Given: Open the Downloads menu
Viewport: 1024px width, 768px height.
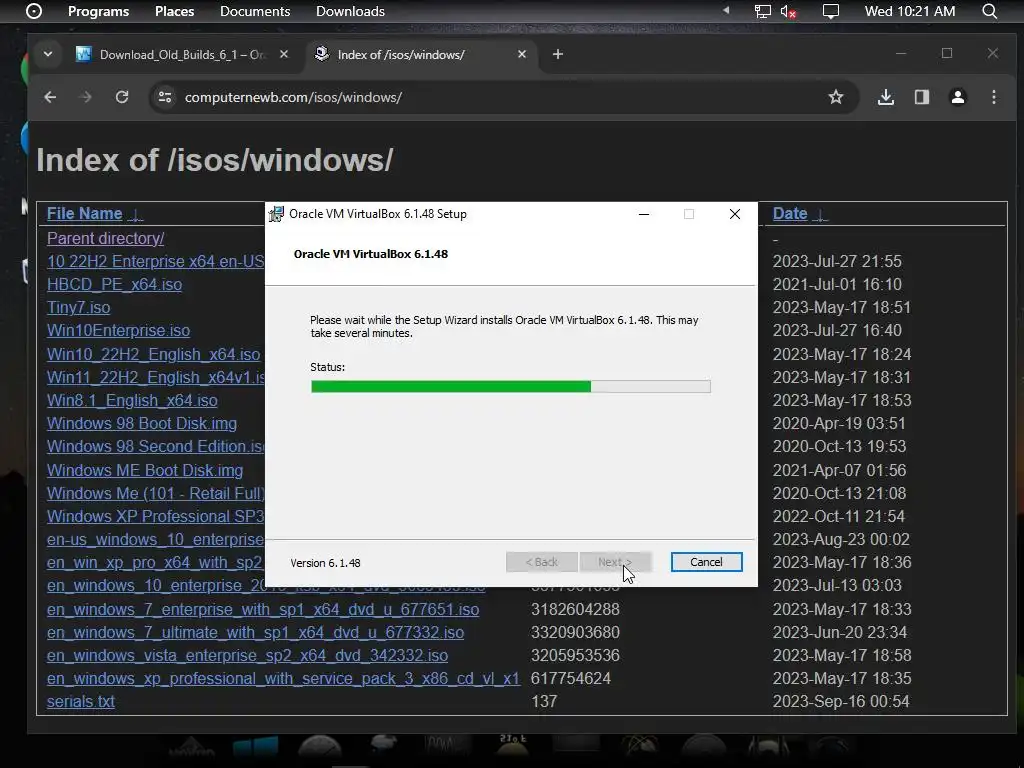Looking at the screenshot, I should pos(350,11).
